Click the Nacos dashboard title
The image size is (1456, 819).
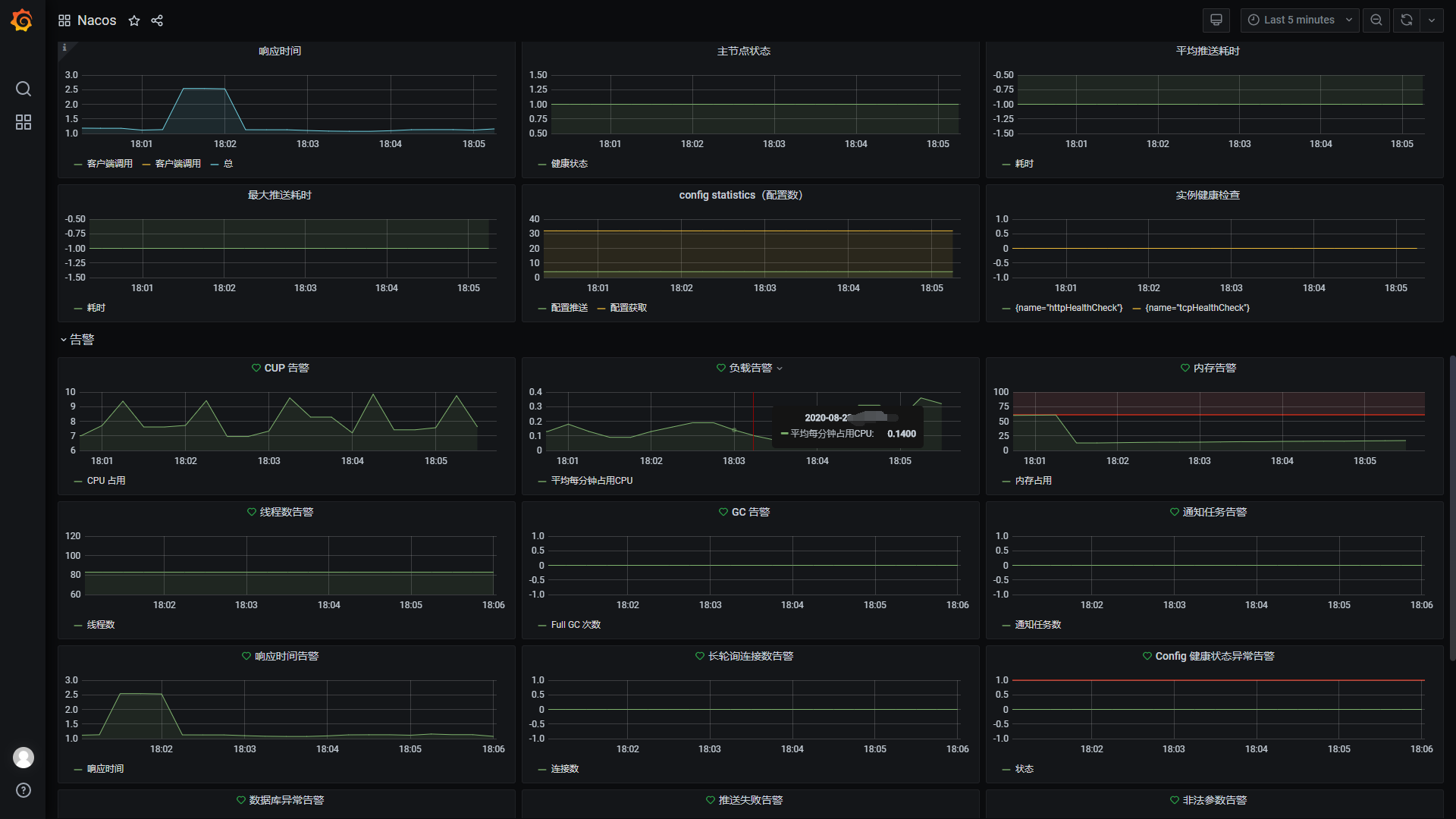pos(97,20)
